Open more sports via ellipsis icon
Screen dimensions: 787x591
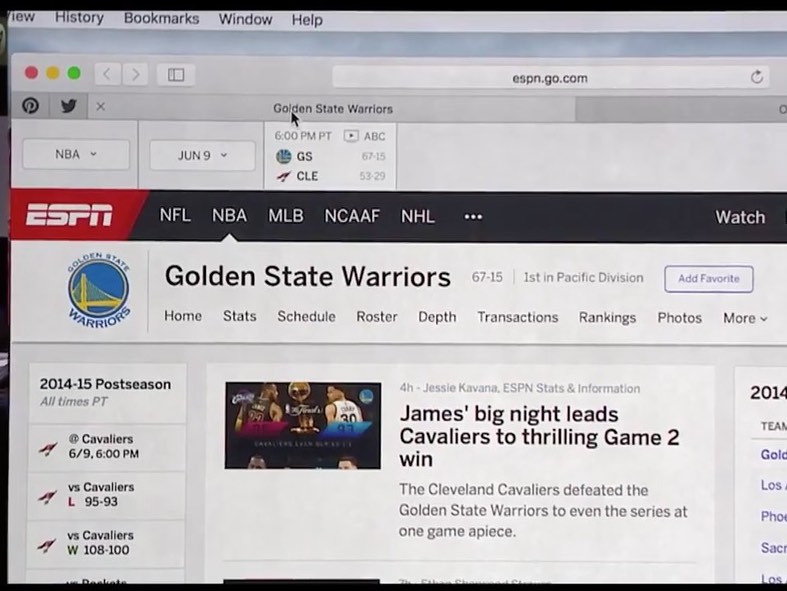pos(473,217)
